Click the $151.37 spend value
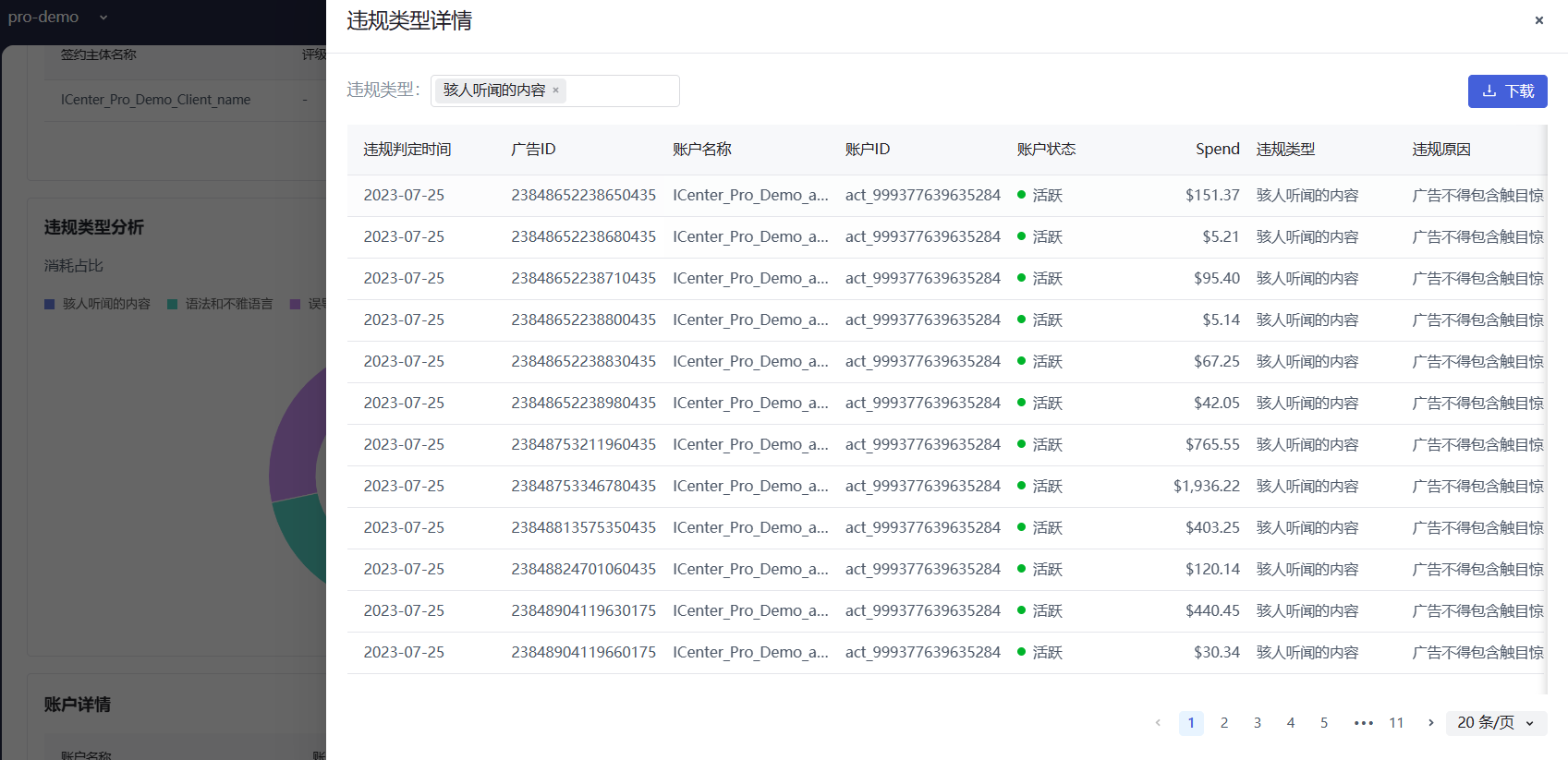The image size is (1568, 760). pyautogui.click(x=1212, y=196)
